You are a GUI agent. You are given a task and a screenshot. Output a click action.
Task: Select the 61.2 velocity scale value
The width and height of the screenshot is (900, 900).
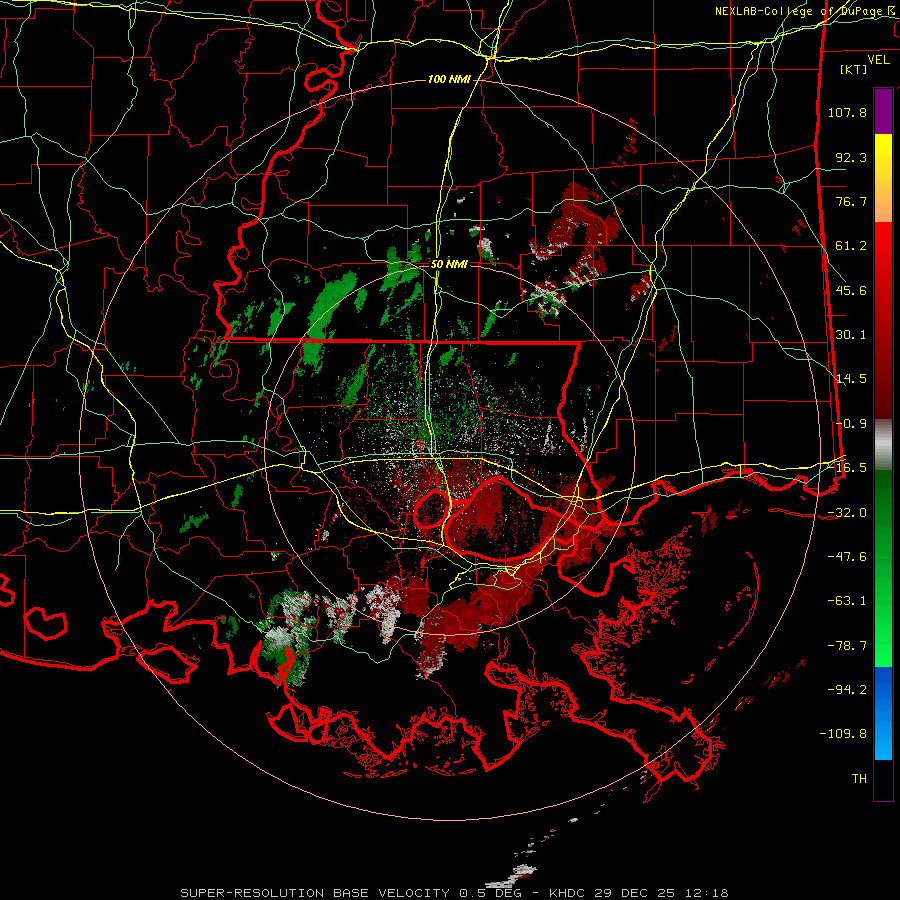tap(851, 246)
